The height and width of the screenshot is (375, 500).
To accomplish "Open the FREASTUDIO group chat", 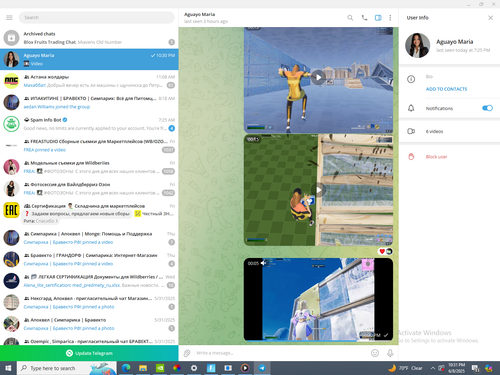I will click(x=89, y=146).
